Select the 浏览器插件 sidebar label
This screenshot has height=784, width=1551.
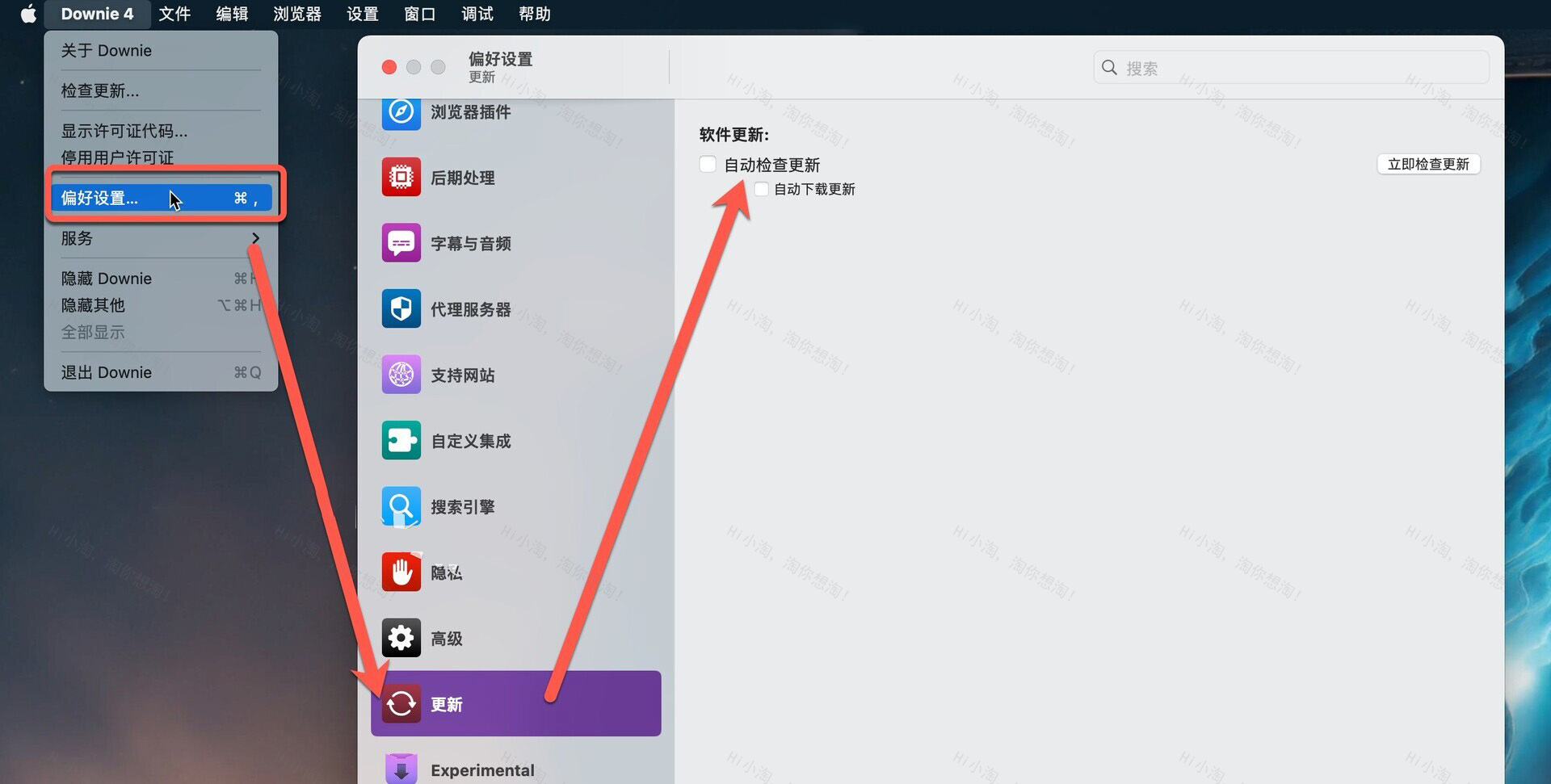coord(471,112)
